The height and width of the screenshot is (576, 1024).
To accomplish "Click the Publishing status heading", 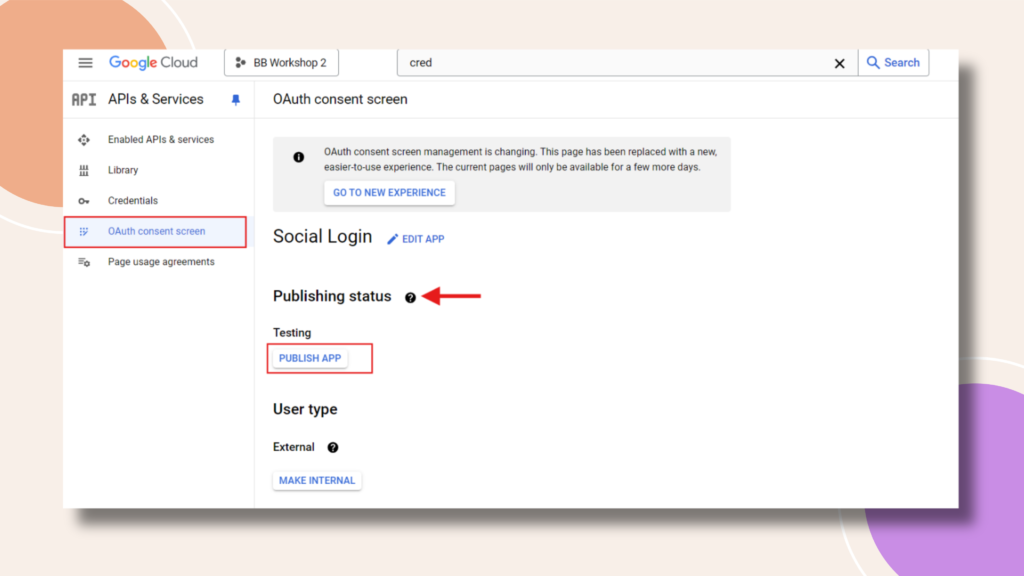I will pyautogui.click(x=332, y=296).
